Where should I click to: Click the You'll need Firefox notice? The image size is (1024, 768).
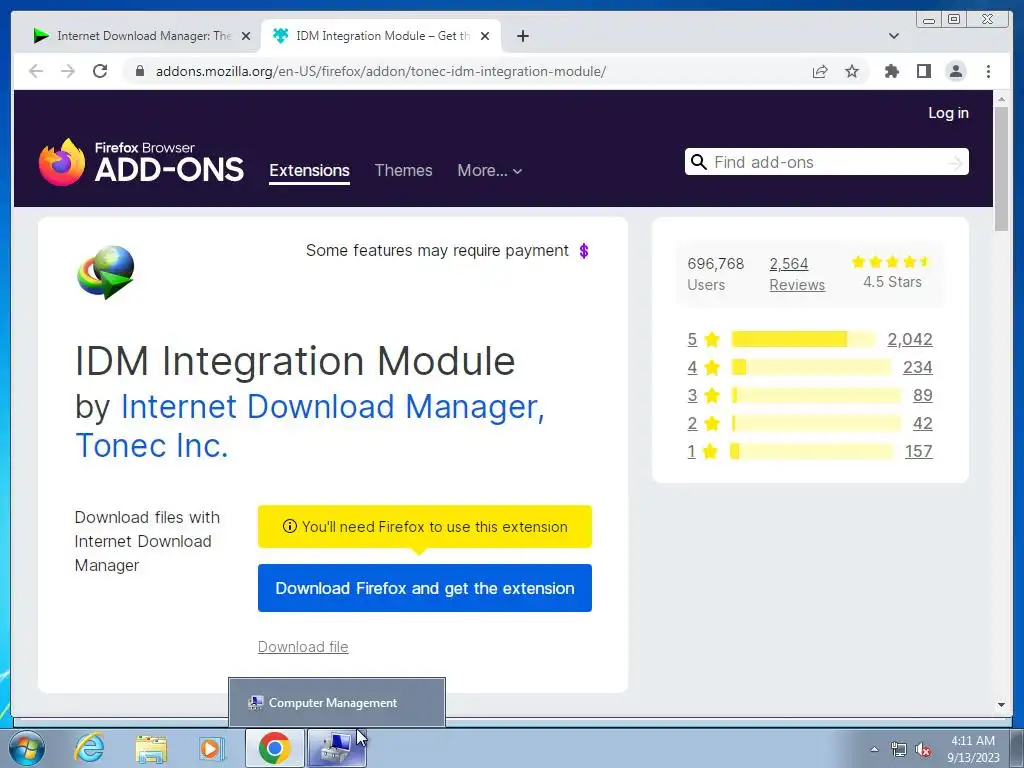tap(424, 526)
